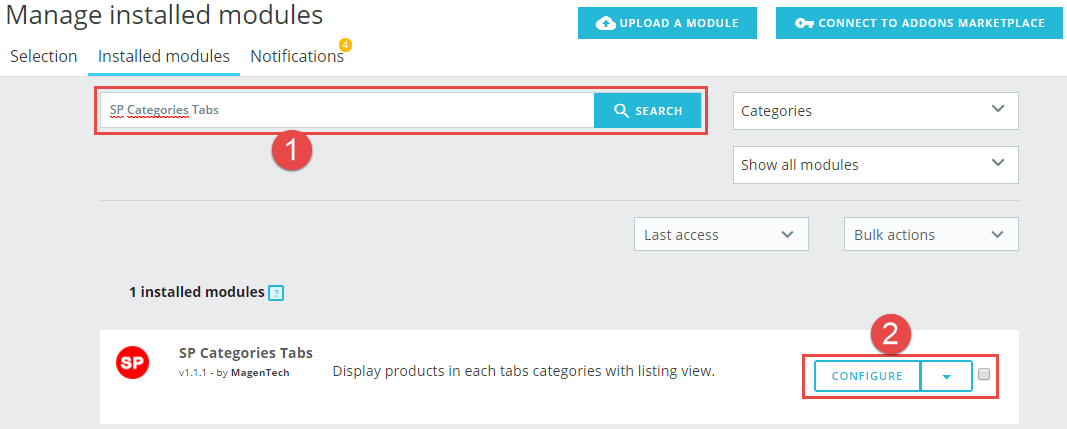This screenshot has width=1067, height=429.
Task: Click the magnifier search icon
Action: [621, 111]
